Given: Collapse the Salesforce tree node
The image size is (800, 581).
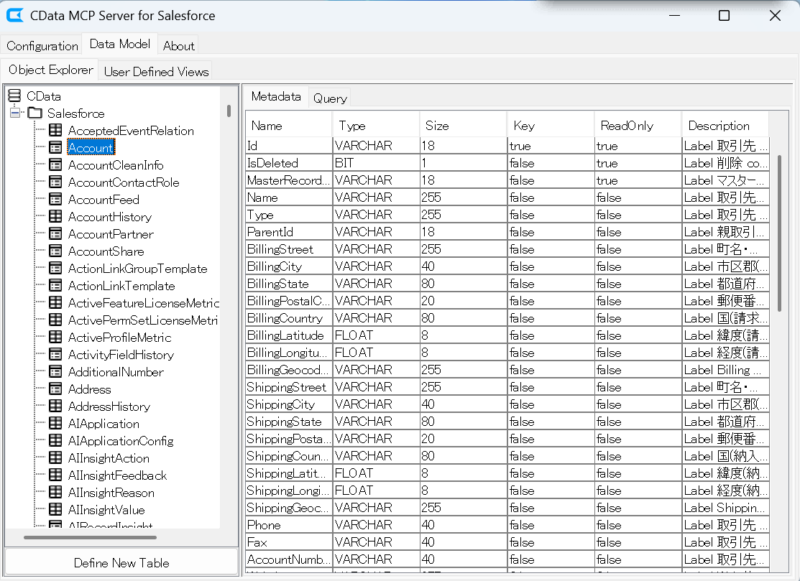Looking at the screenshot, I should 16,113.
